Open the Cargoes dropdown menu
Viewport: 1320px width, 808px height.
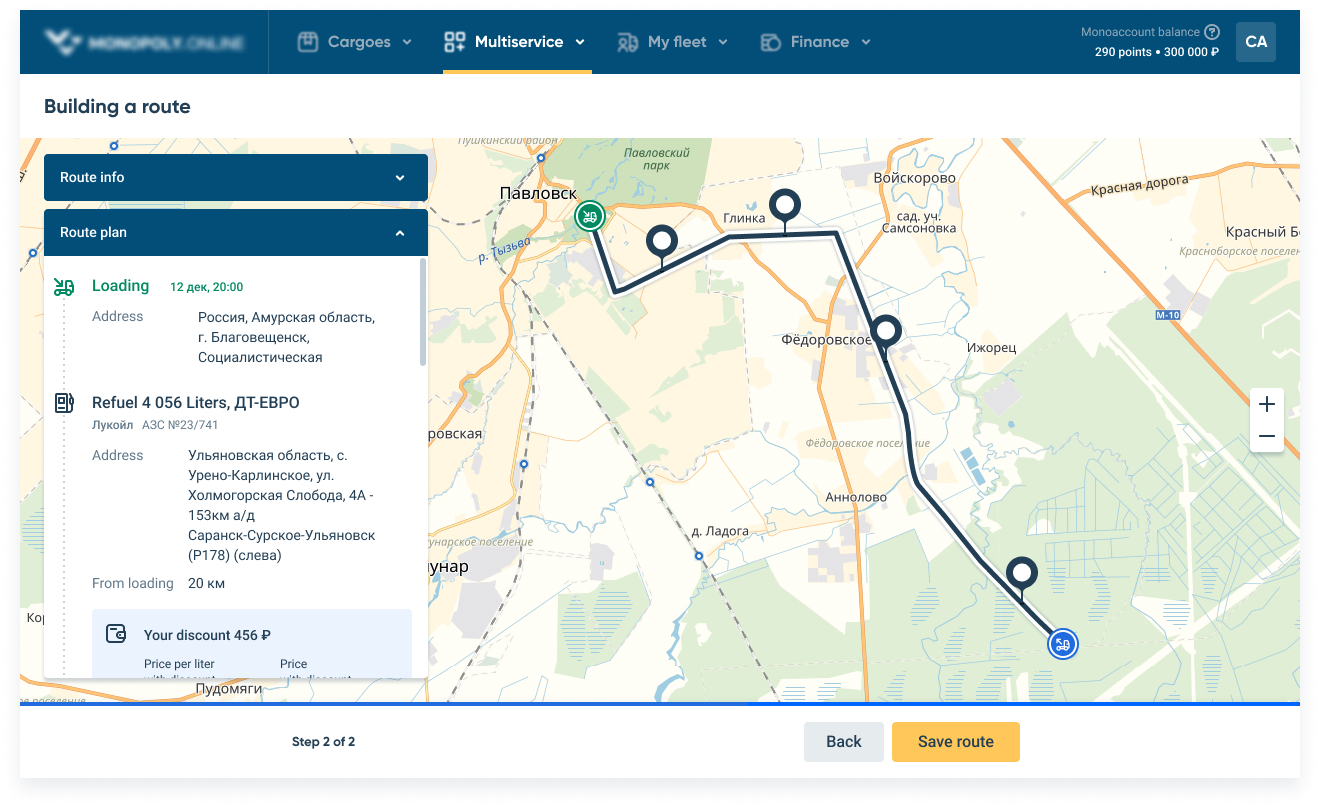355,42
